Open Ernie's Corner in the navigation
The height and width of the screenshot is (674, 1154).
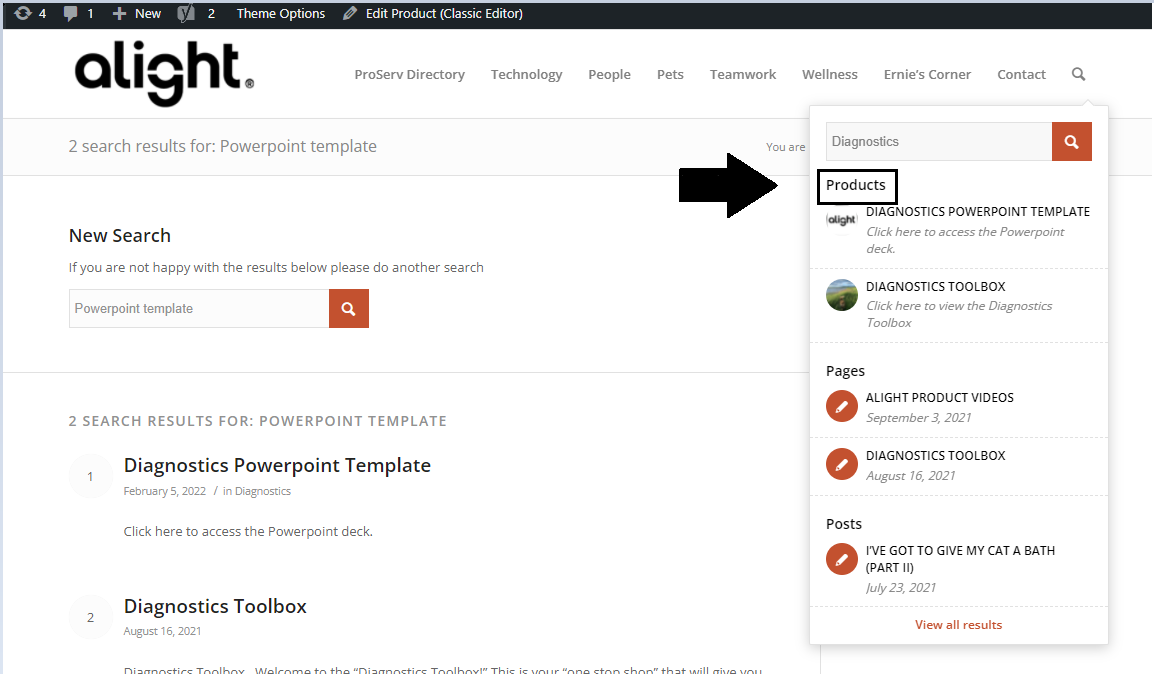[x=927, y=74]
